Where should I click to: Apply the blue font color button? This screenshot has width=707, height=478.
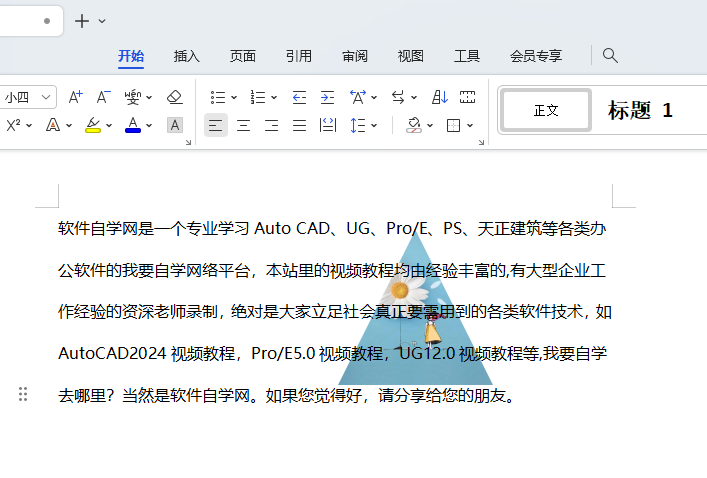[133, 125]
